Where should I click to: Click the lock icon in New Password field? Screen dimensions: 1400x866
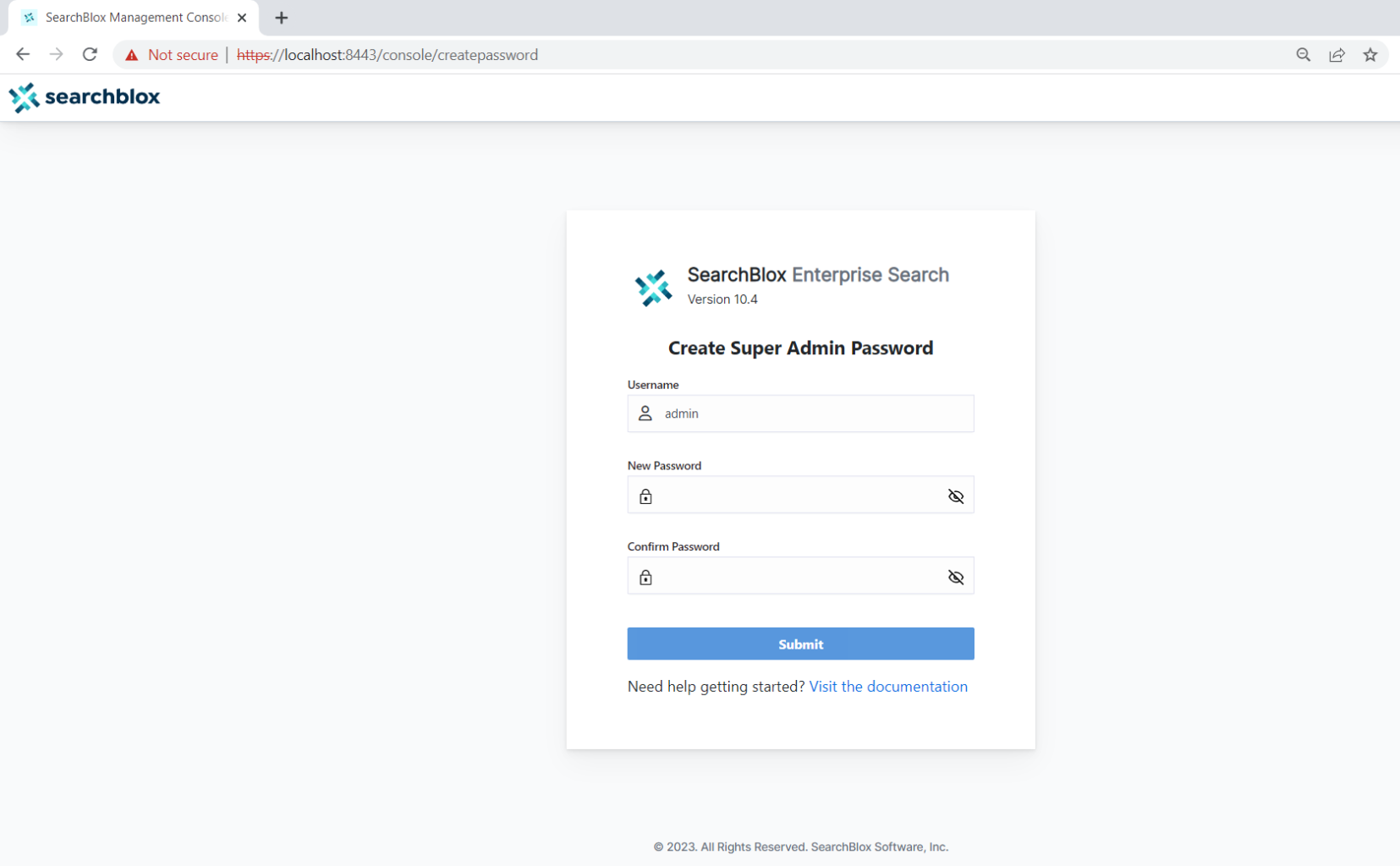click(x=645, y=496)
